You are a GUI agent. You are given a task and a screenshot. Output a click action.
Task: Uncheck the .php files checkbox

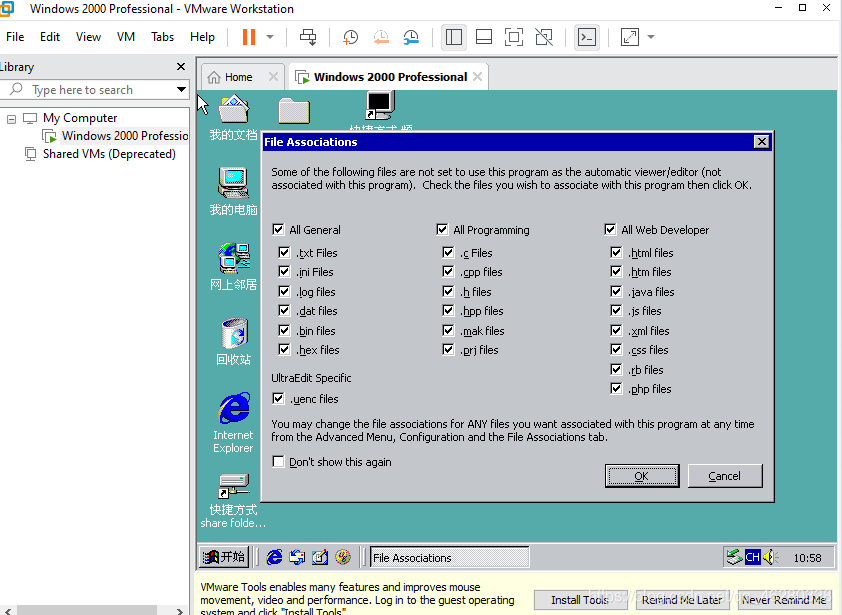tap(616, 388)
